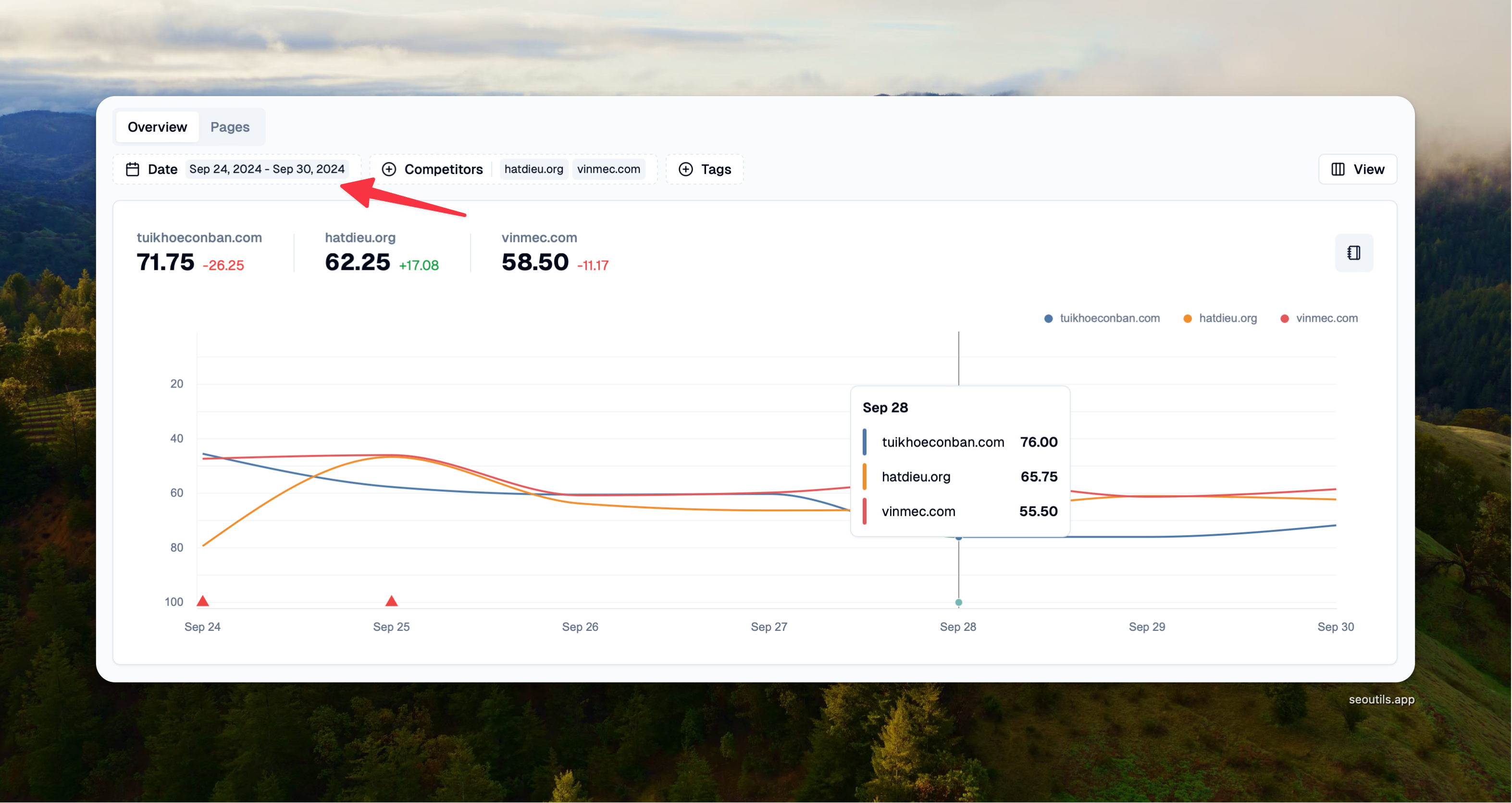
Task: Click the hatdieu.org competitor chip
Action: pos(533,169)
